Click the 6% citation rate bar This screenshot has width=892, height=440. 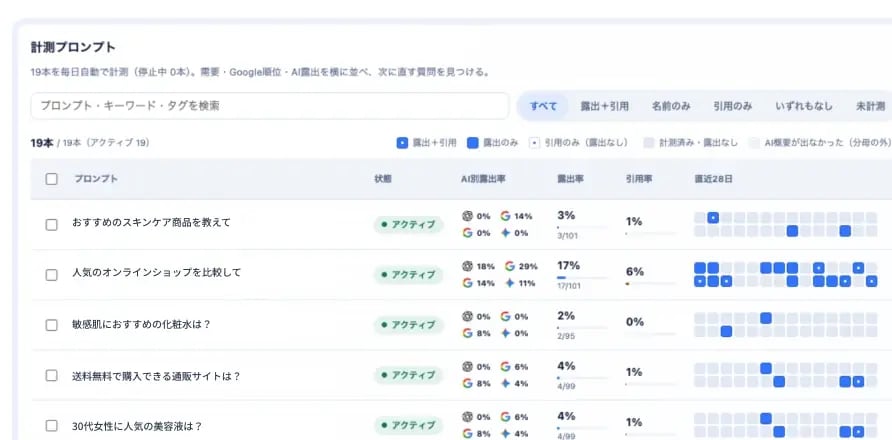pyautogui.click(x=651, y=283)
